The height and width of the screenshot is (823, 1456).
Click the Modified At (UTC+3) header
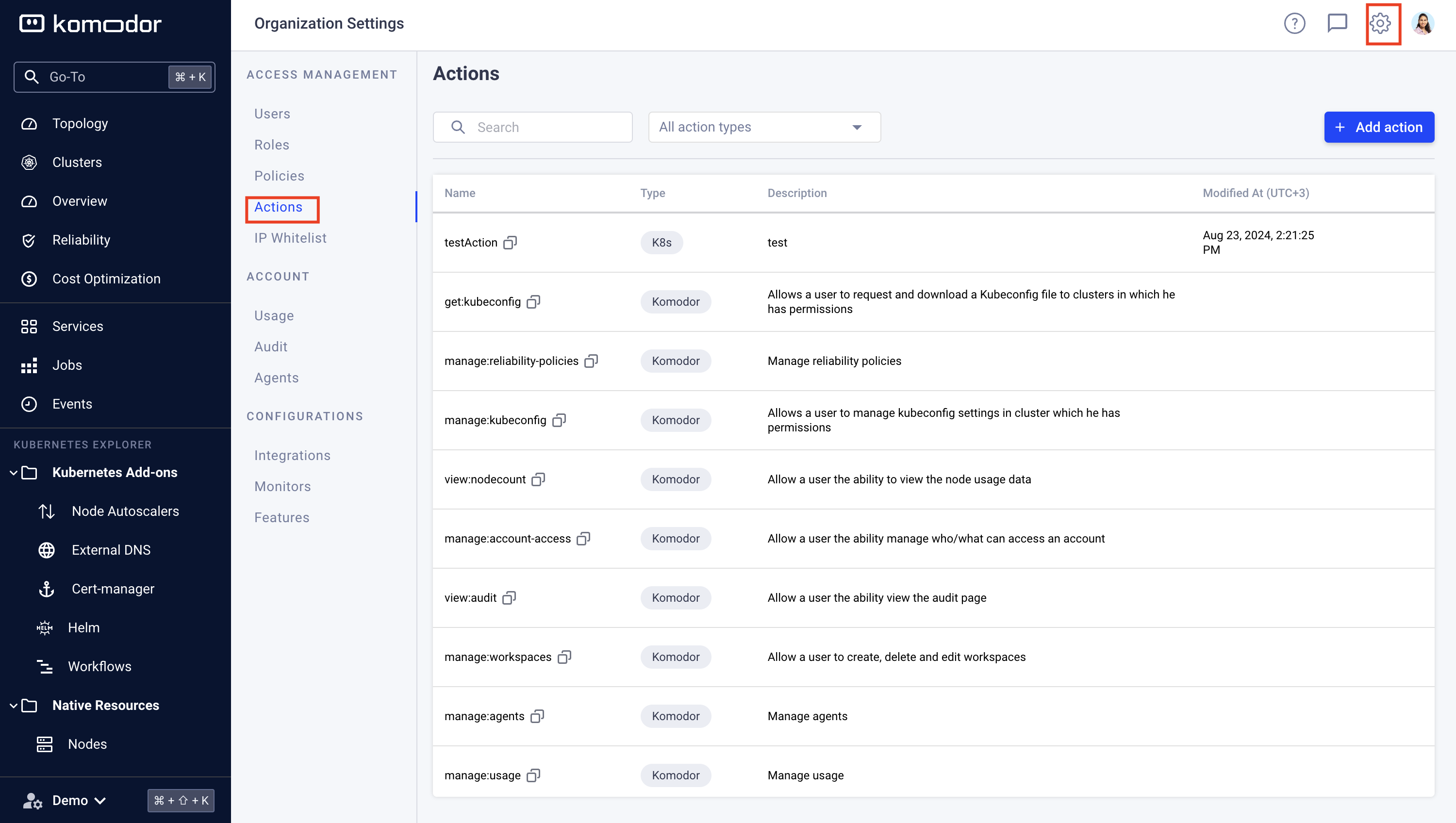[x=1256, y=193]
